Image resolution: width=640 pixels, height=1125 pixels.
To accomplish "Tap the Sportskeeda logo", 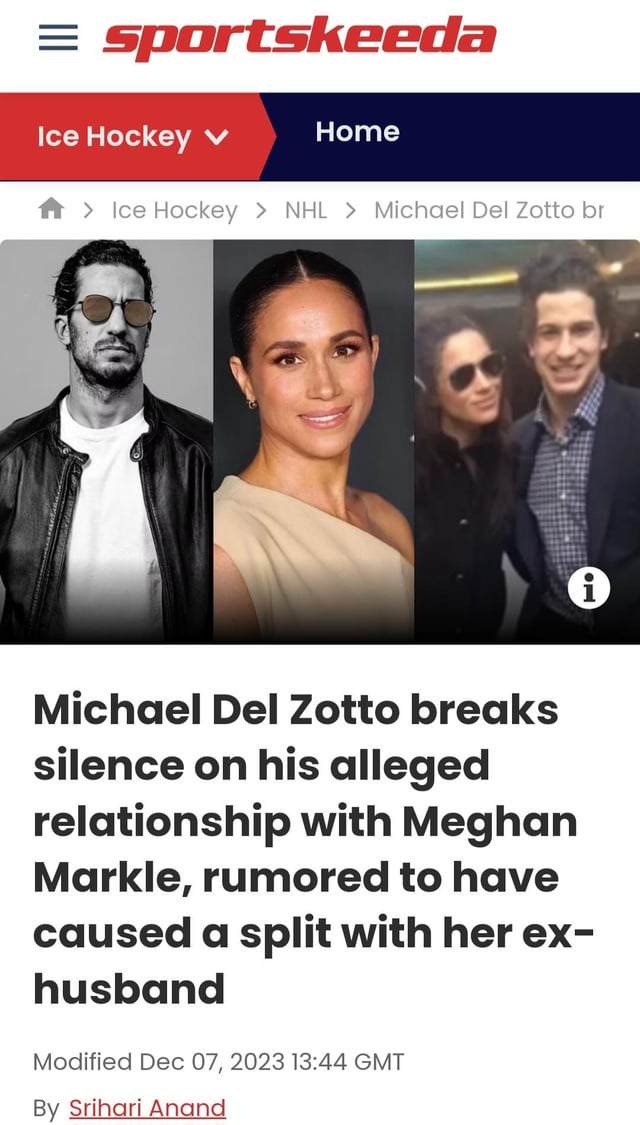I will (299, 37).
